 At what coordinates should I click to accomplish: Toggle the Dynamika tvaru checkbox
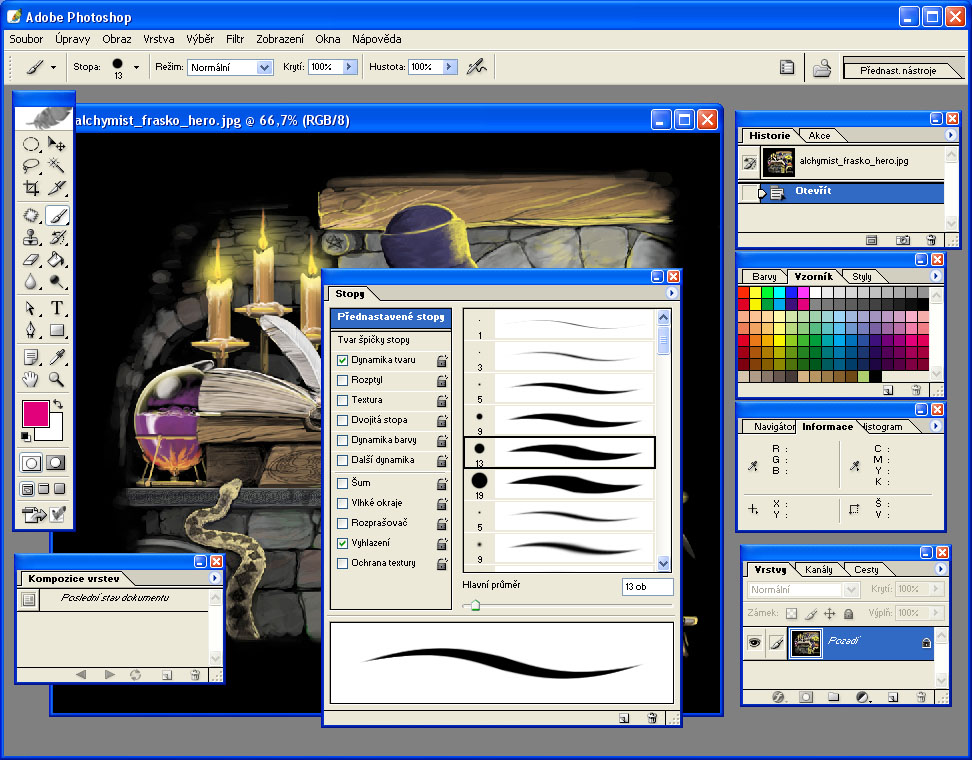pyautogui.click(x=342, y=360)
